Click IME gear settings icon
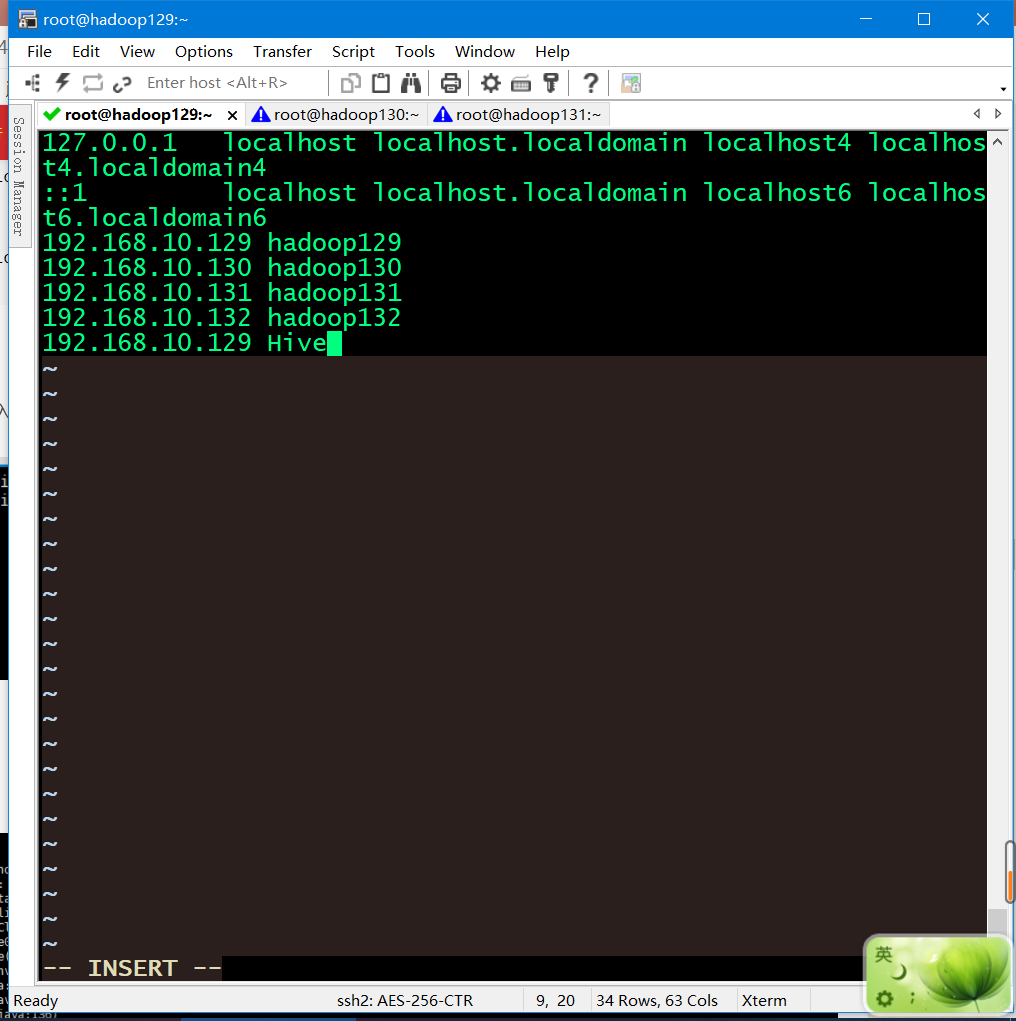The image size is (1016, 1021). tap(884, 998)
